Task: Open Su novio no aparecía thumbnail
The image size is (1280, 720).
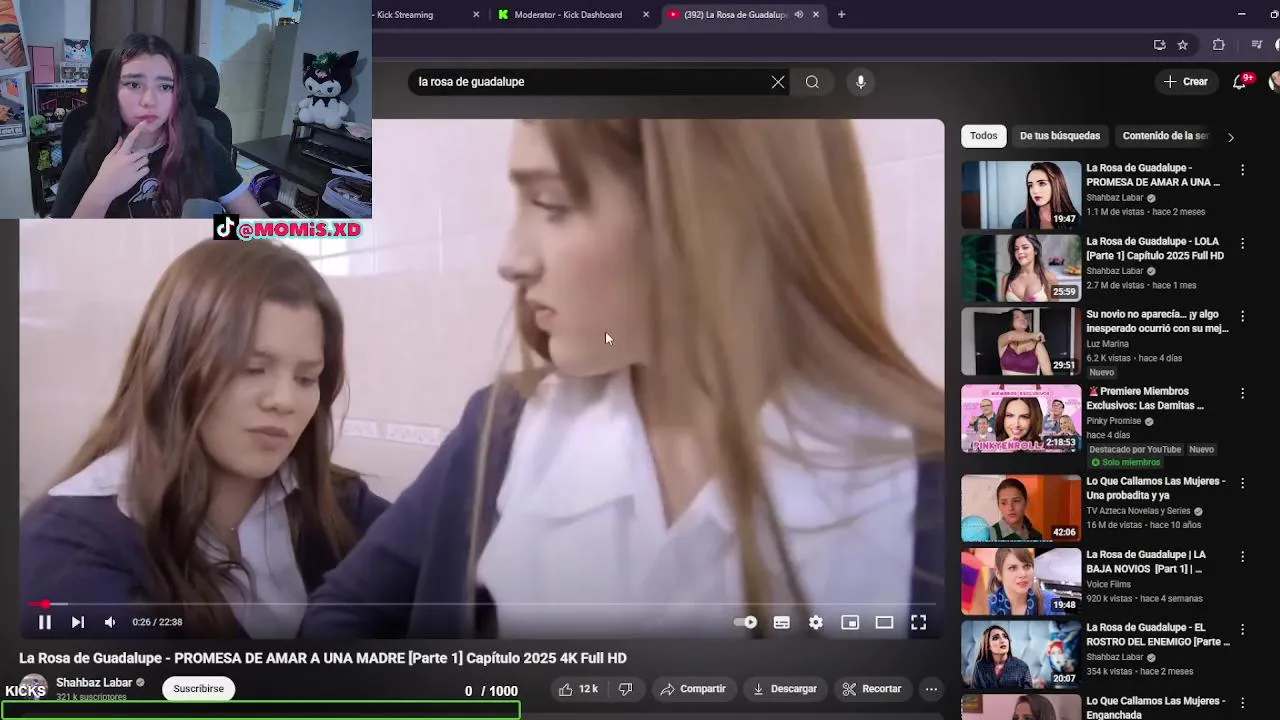Action: [x=1021, y=341]
